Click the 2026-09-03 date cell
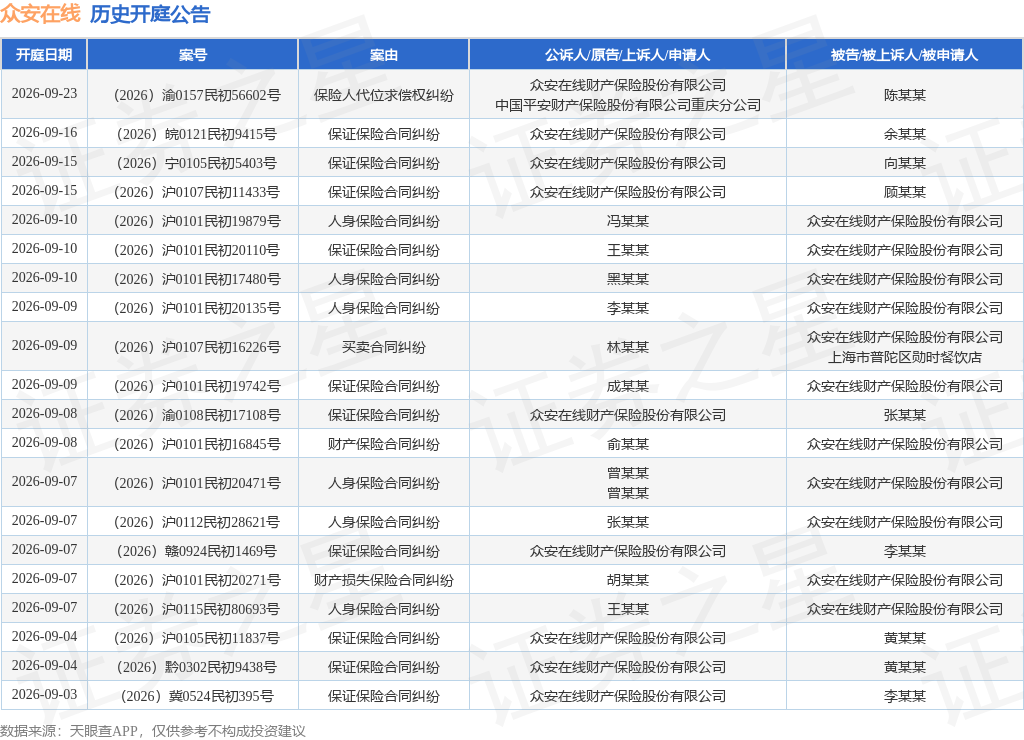Image resolution: width=1024 pixels, height=740 pixels. pos(44,694)
